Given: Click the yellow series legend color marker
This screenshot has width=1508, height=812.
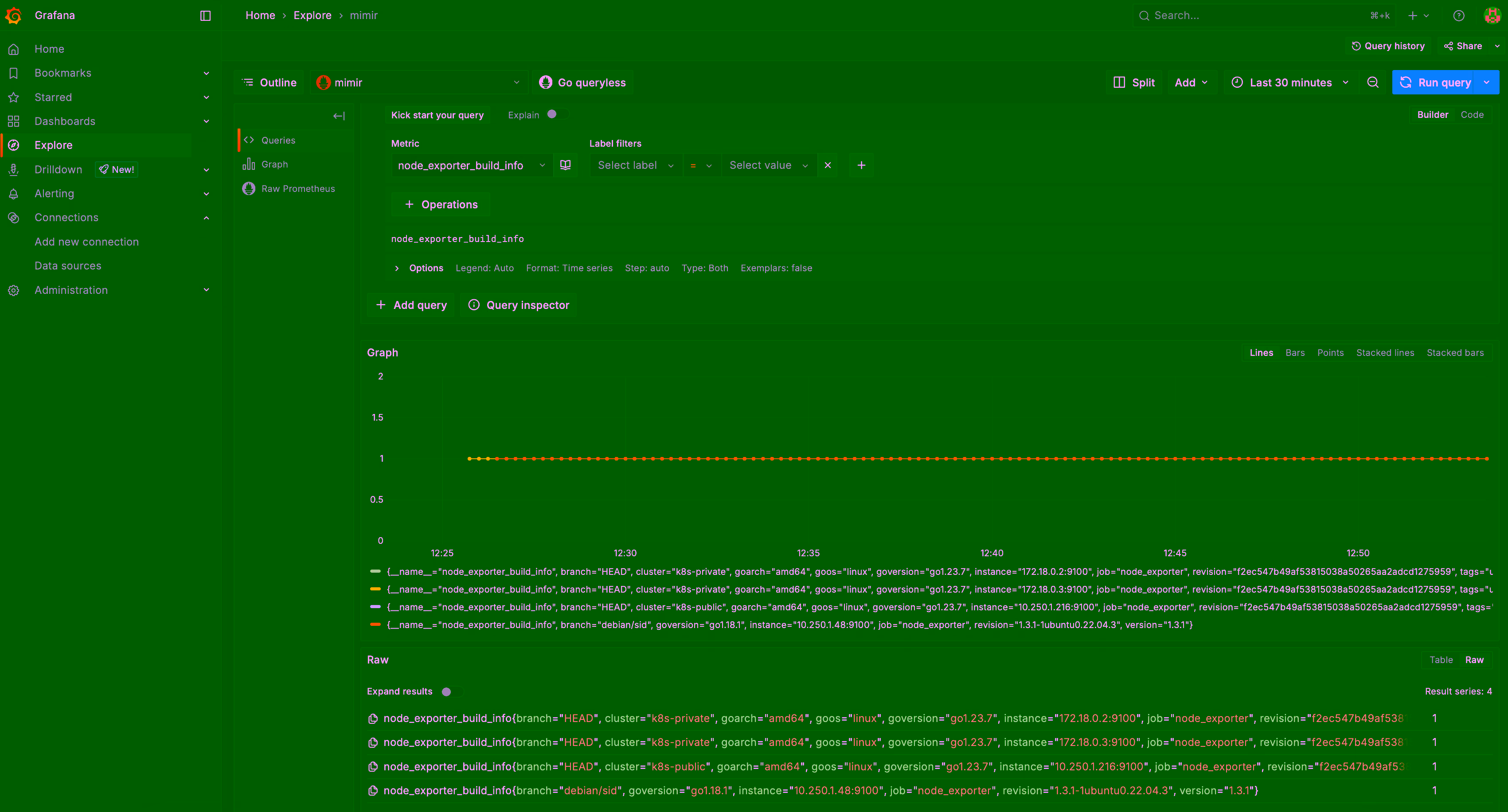Looking at the screenshot, I should (x=375, y=589).
